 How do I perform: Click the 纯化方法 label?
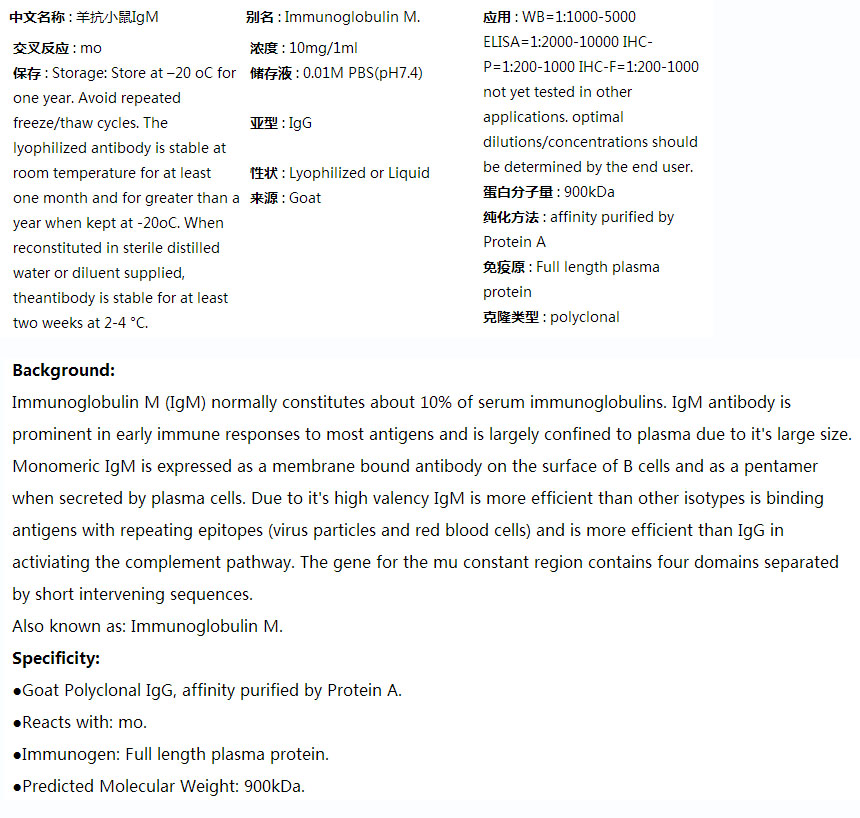click(x=510, y=217)
